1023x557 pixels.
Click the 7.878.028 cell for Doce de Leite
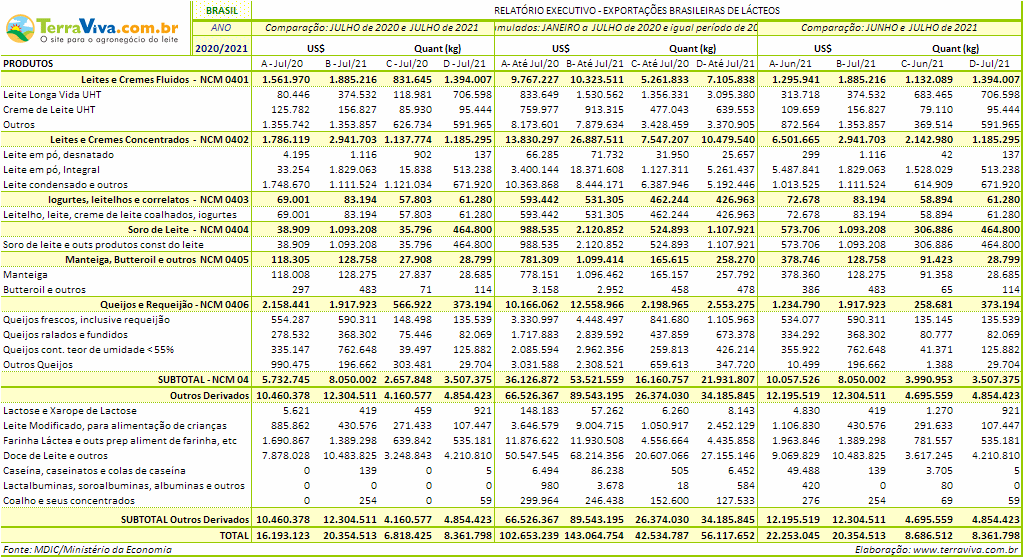(286, 457)
